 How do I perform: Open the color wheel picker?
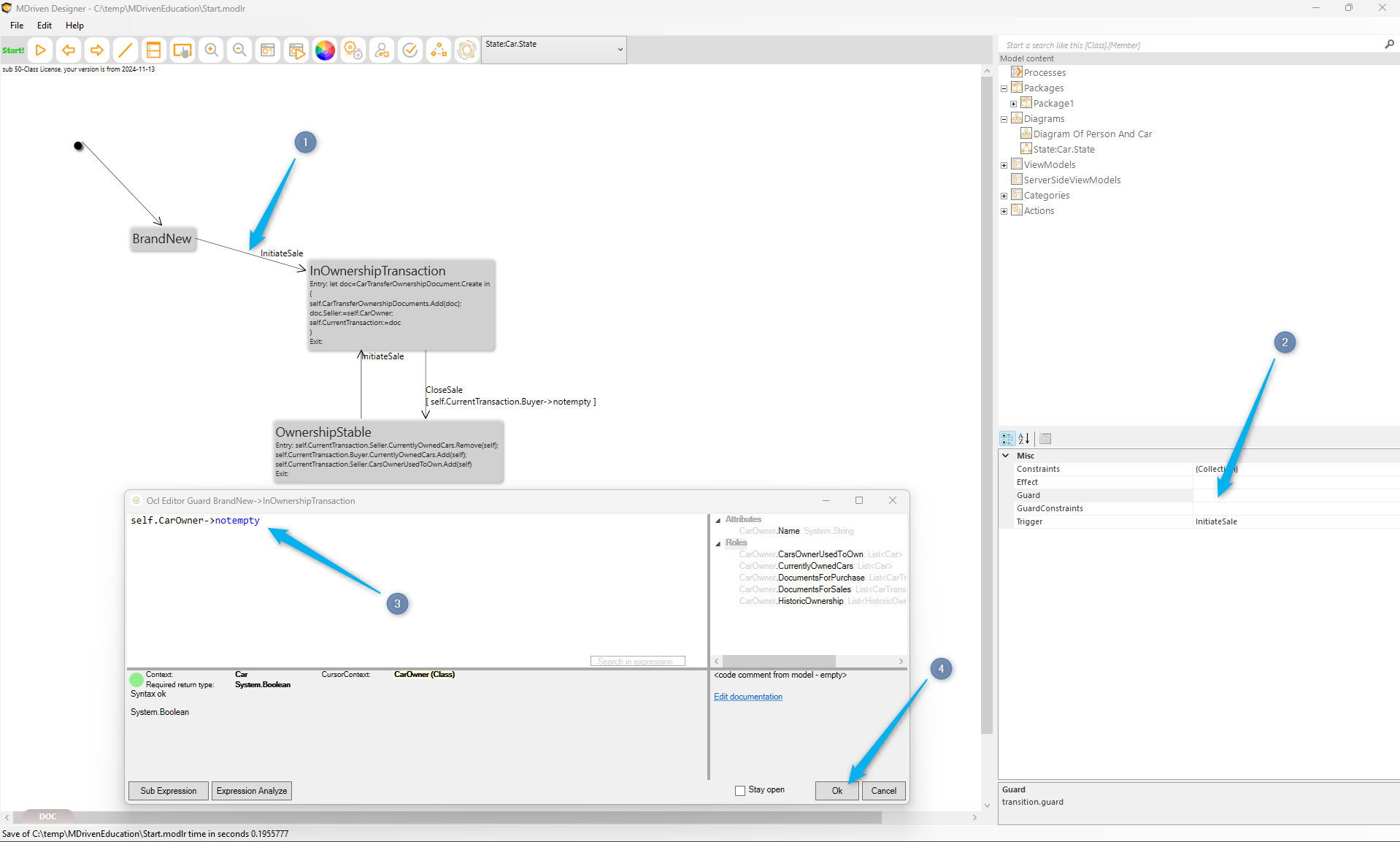point(325,50)
